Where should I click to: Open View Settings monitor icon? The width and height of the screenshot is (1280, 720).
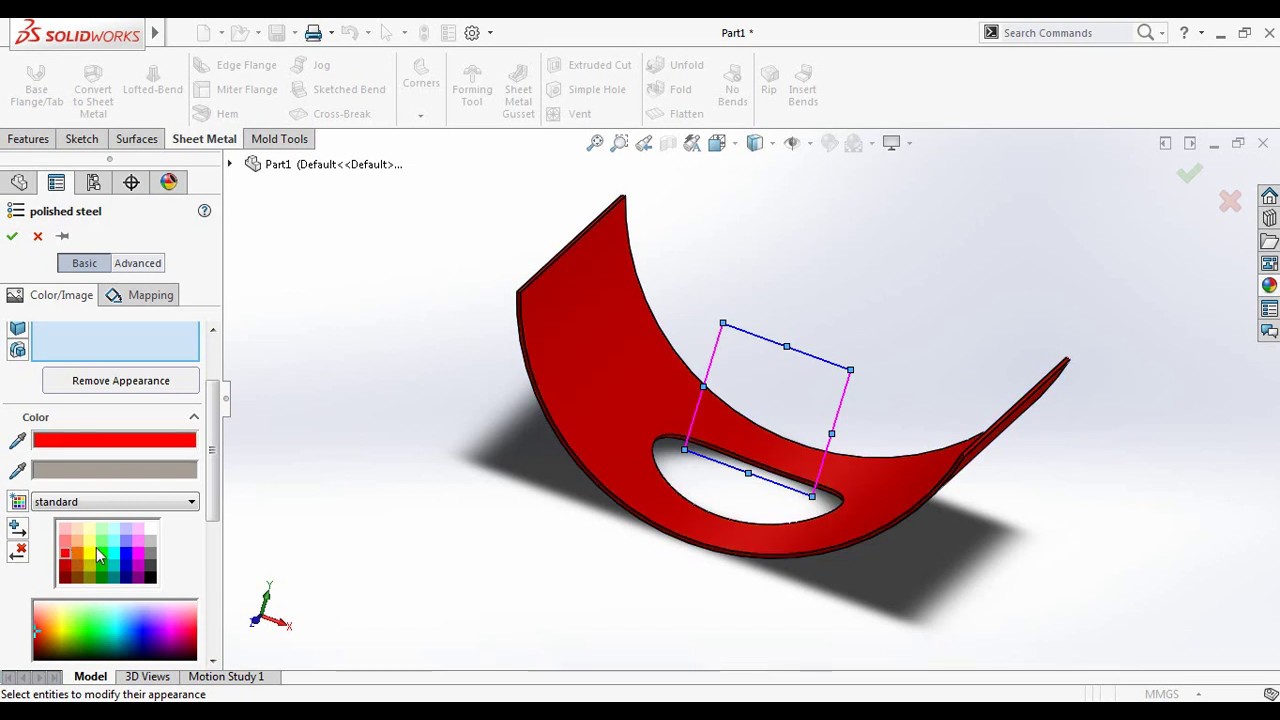(x=891, y=143)
